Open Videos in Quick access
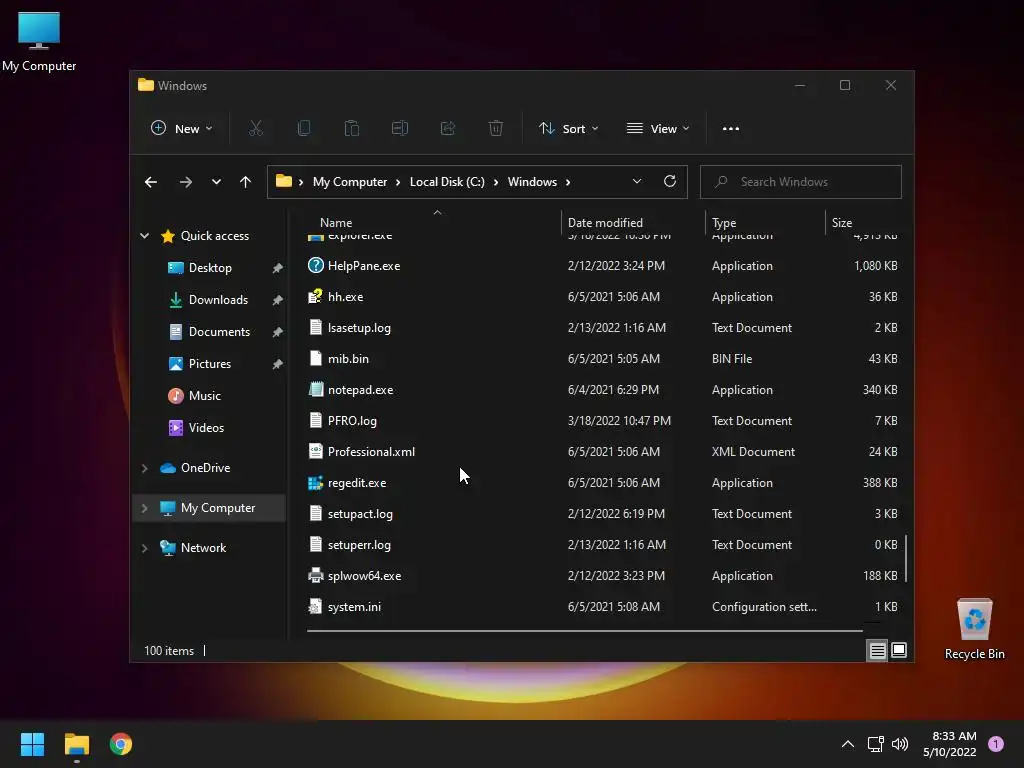 (x=206, y=428)
